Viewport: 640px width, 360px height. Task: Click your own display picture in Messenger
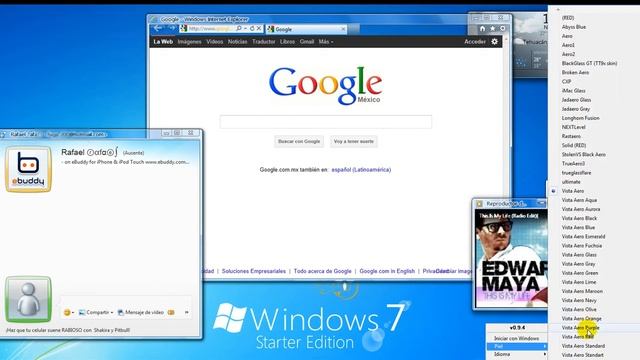(28, 299)
